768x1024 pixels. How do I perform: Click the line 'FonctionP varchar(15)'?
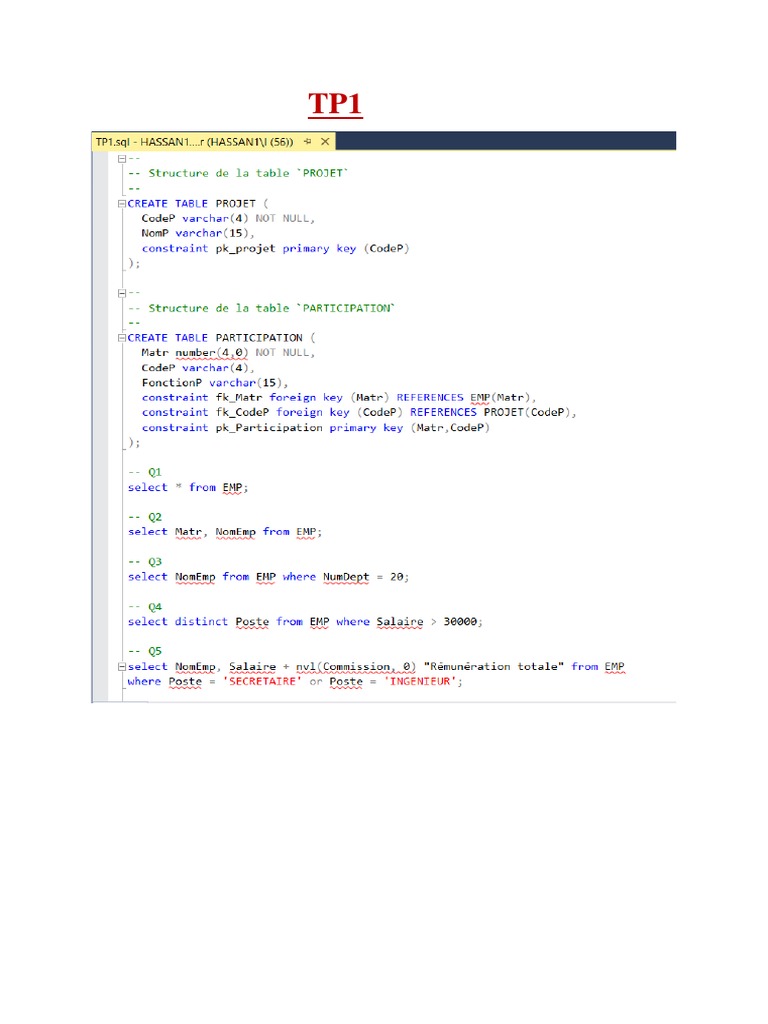click(x=215, y=383)
